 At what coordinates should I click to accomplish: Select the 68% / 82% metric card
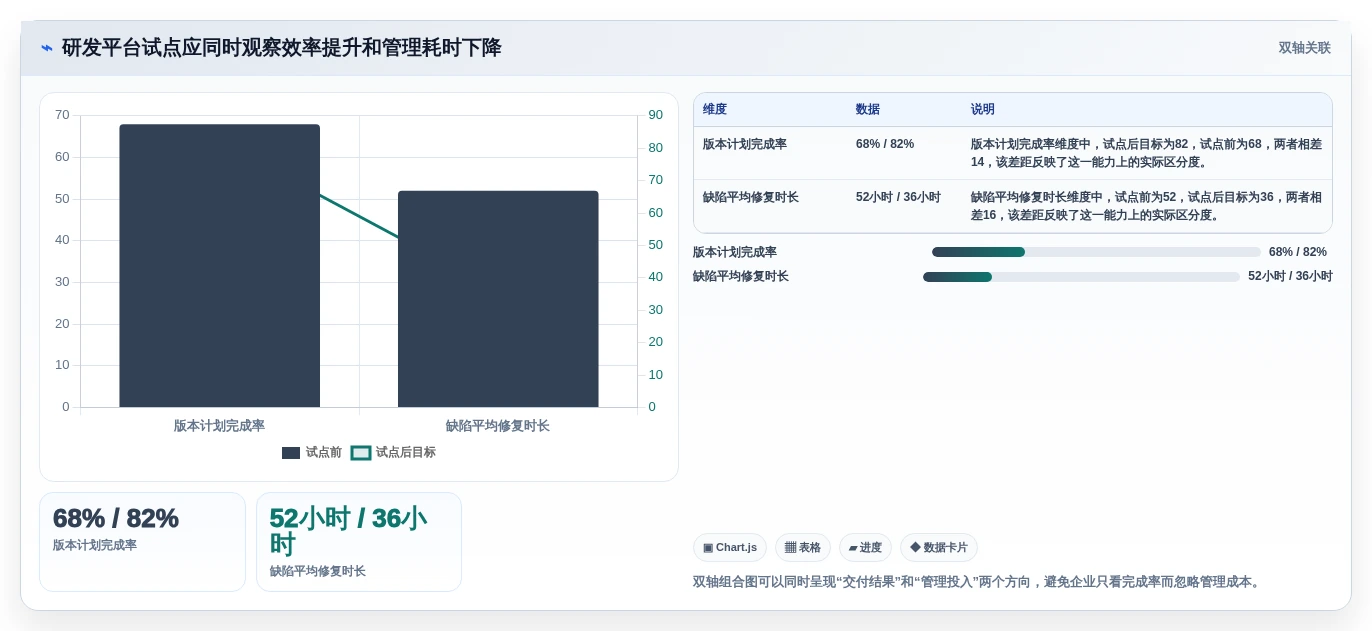[142, 541]
